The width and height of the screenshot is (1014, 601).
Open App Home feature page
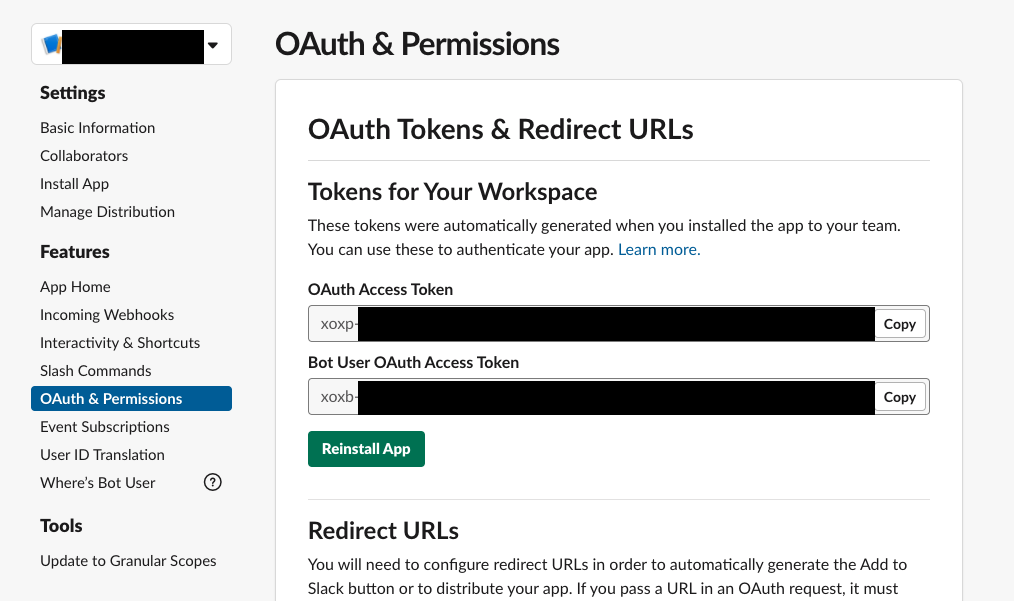click(x=75, y=287)
